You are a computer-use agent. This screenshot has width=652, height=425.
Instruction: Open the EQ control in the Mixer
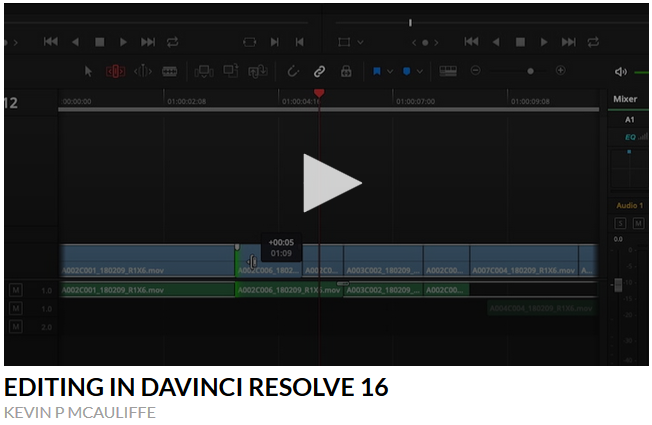tap(630, 137)
